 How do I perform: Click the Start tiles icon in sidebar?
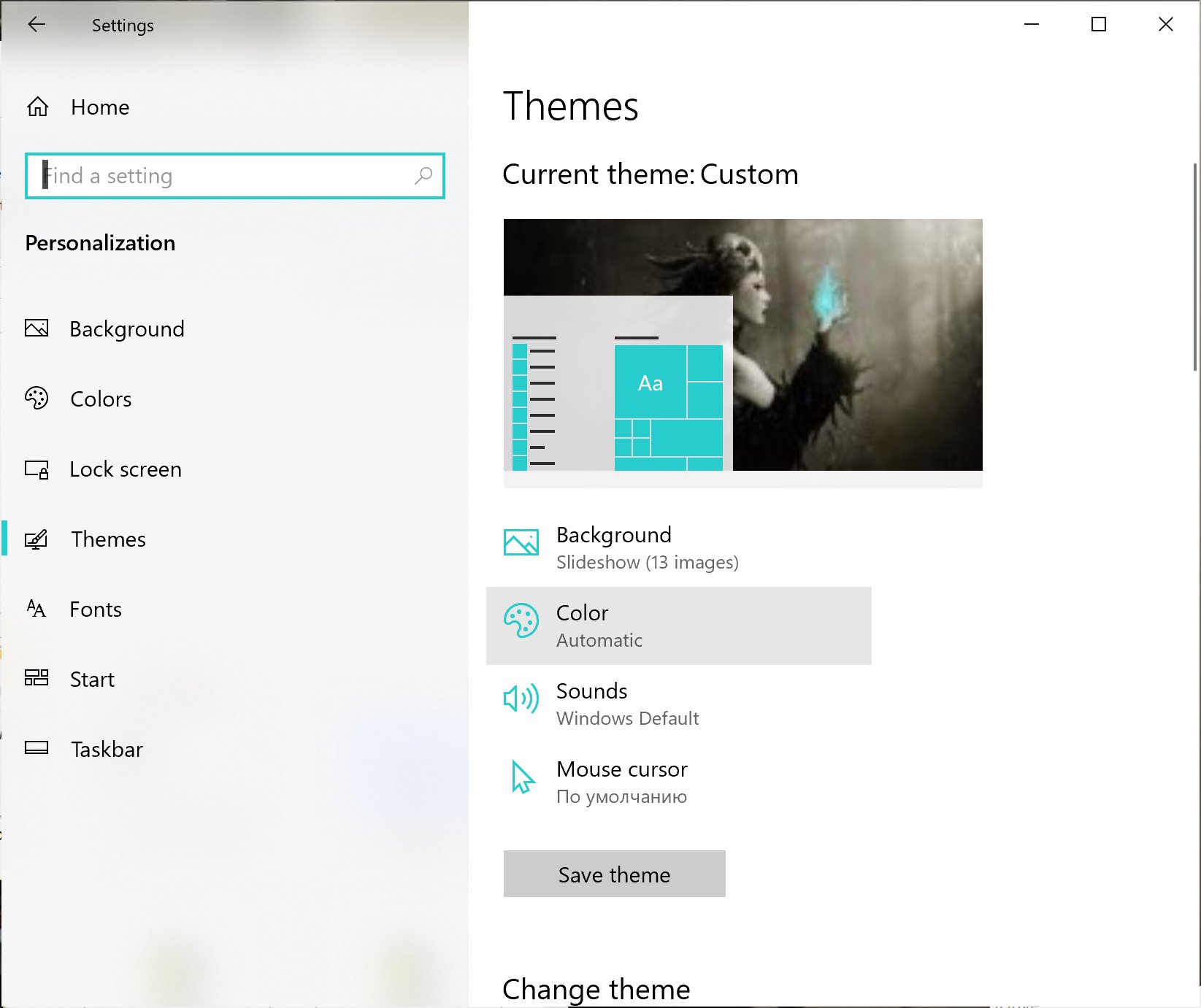pyautogui.click(x=37, y=679)
